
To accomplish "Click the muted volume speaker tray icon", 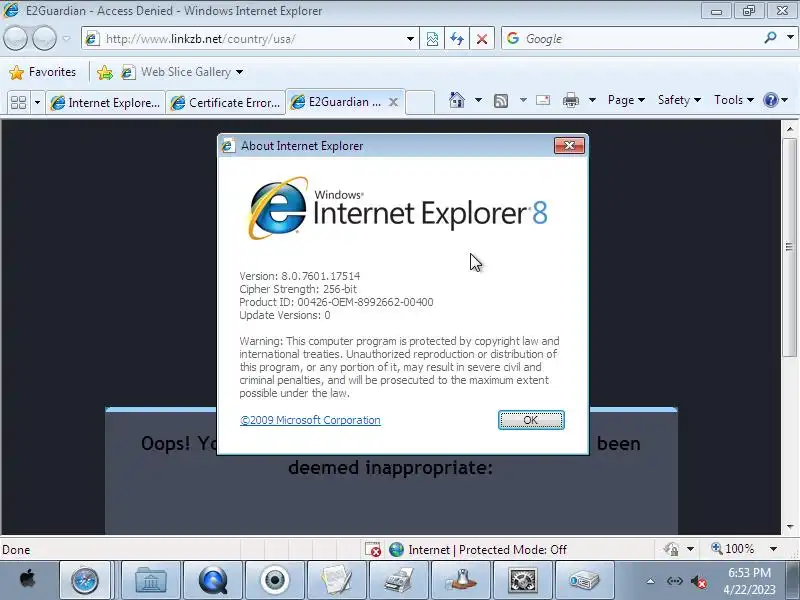I will point(698,582).
